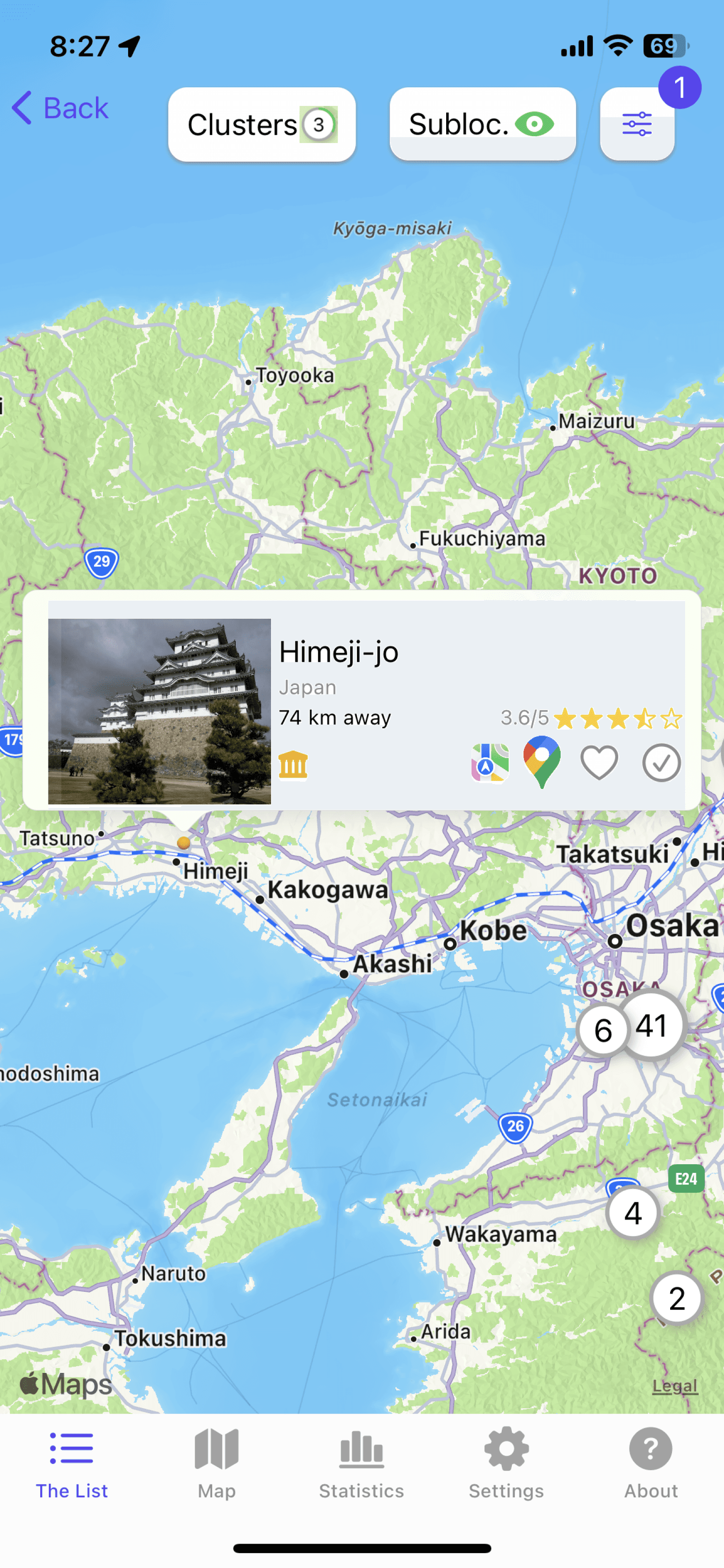Open the Statistics tab
724x1568 pixels.
click(362, 1463)
